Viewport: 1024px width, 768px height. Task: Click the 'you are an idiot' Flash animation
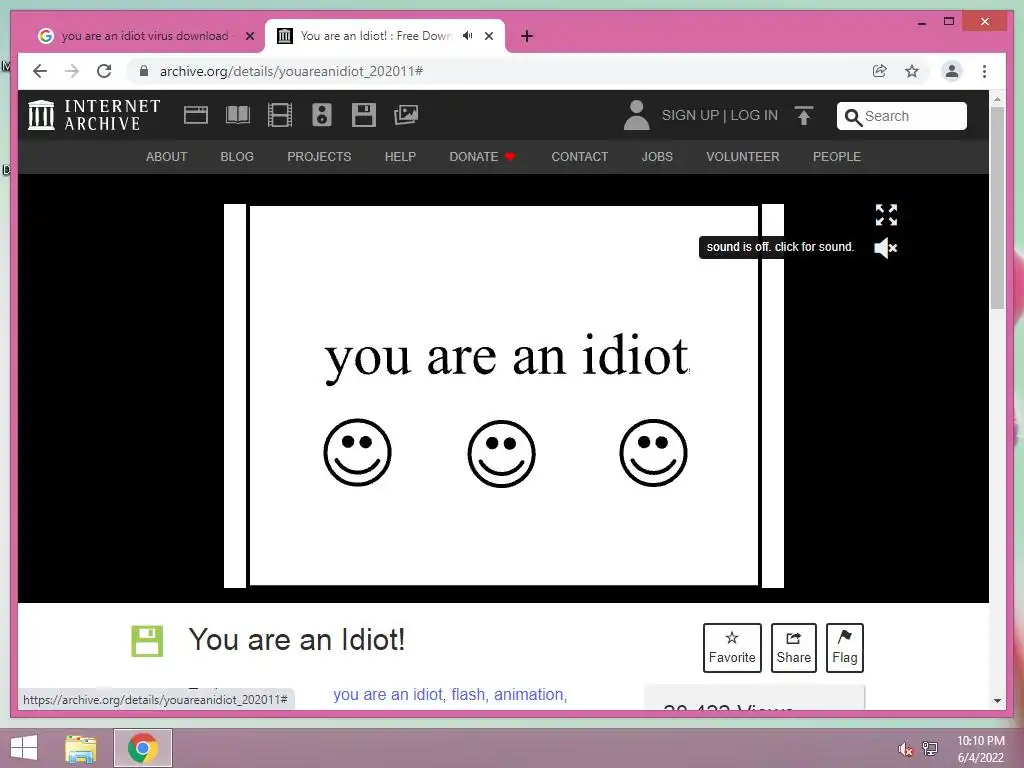[x=504, y=396]
